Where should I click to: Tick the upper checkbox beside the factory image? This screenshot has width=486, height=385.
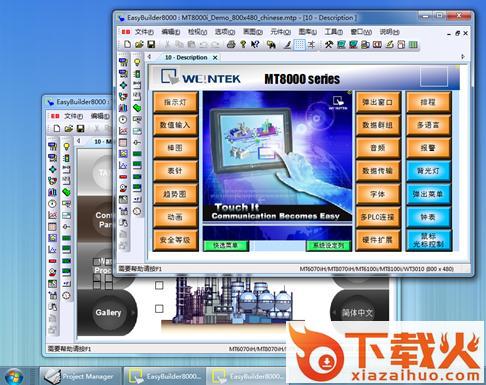[x=159, y=285]
